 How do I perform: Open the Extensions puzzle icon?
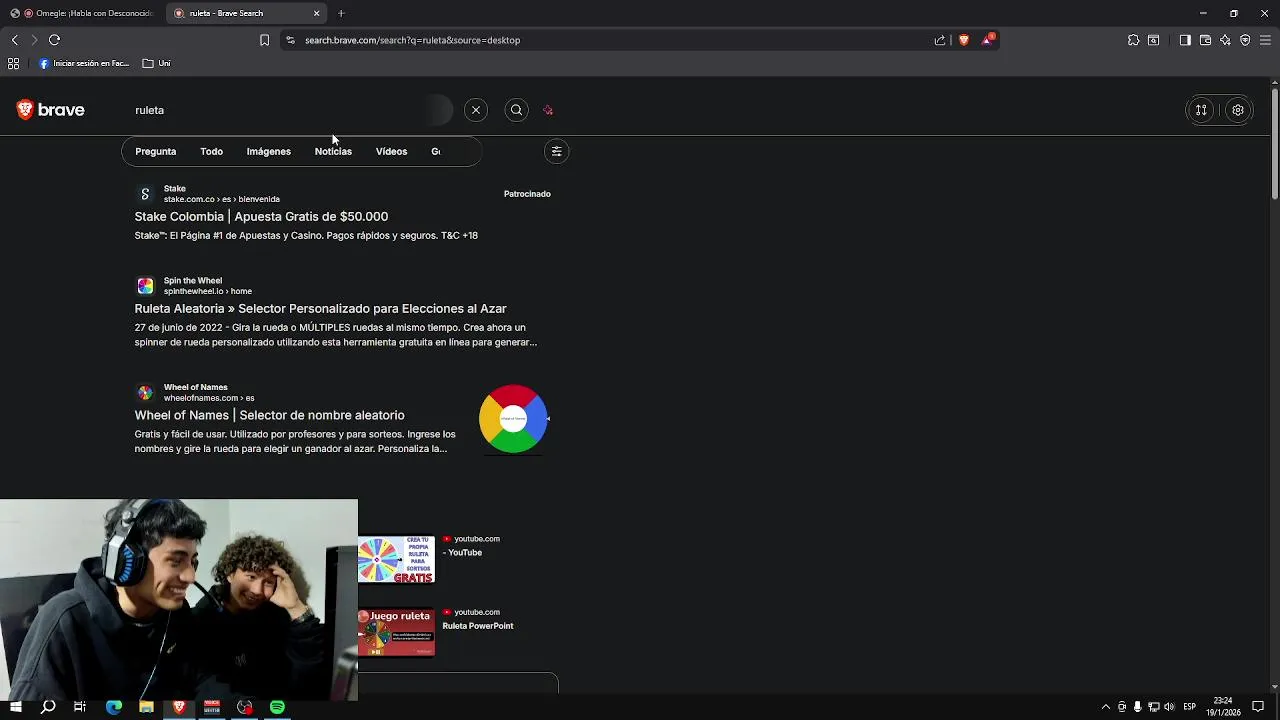1133,40
